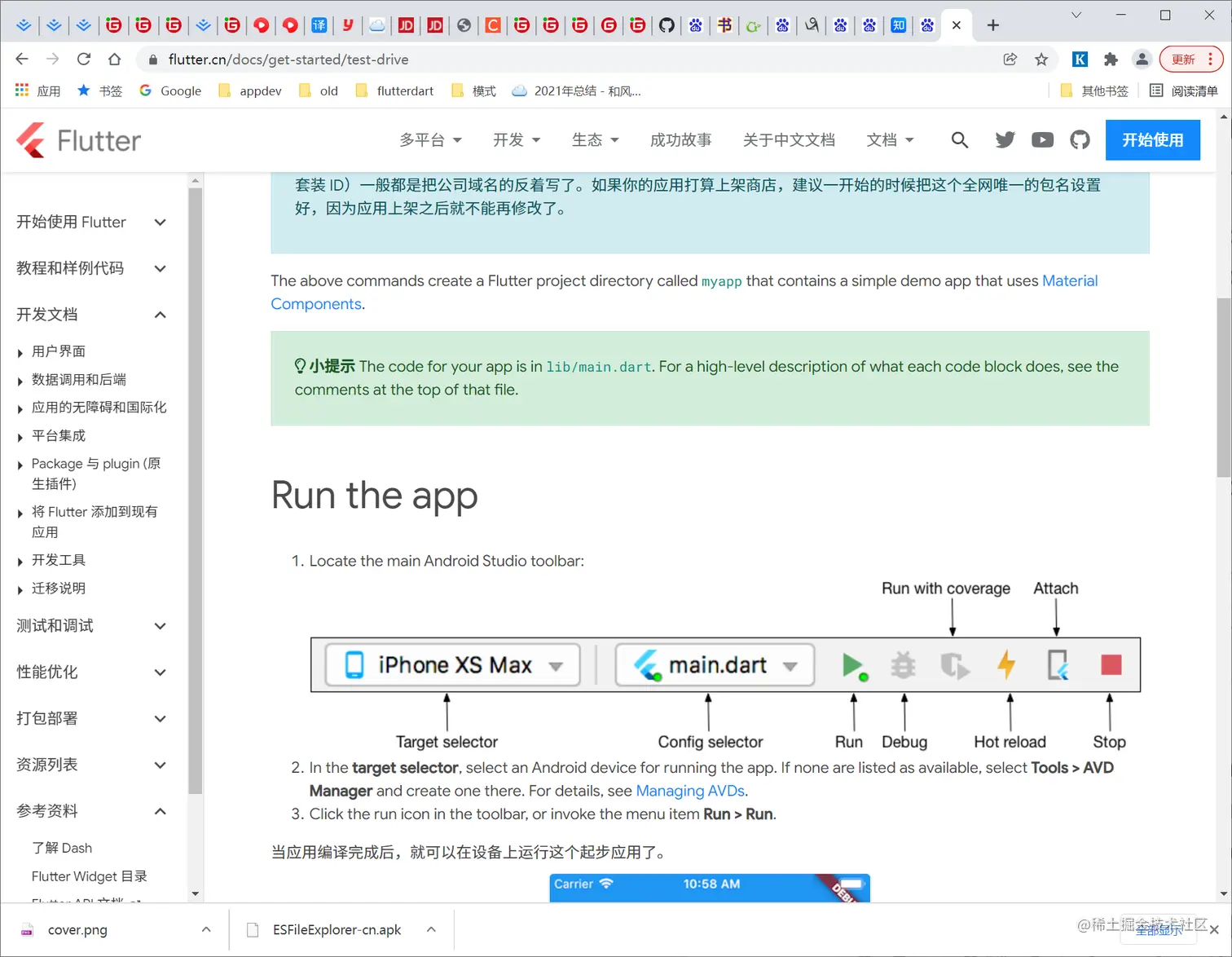The image size is (1232, 957).
Task: Open the 成功故事 menu item
Action: (x=680, y=140)
